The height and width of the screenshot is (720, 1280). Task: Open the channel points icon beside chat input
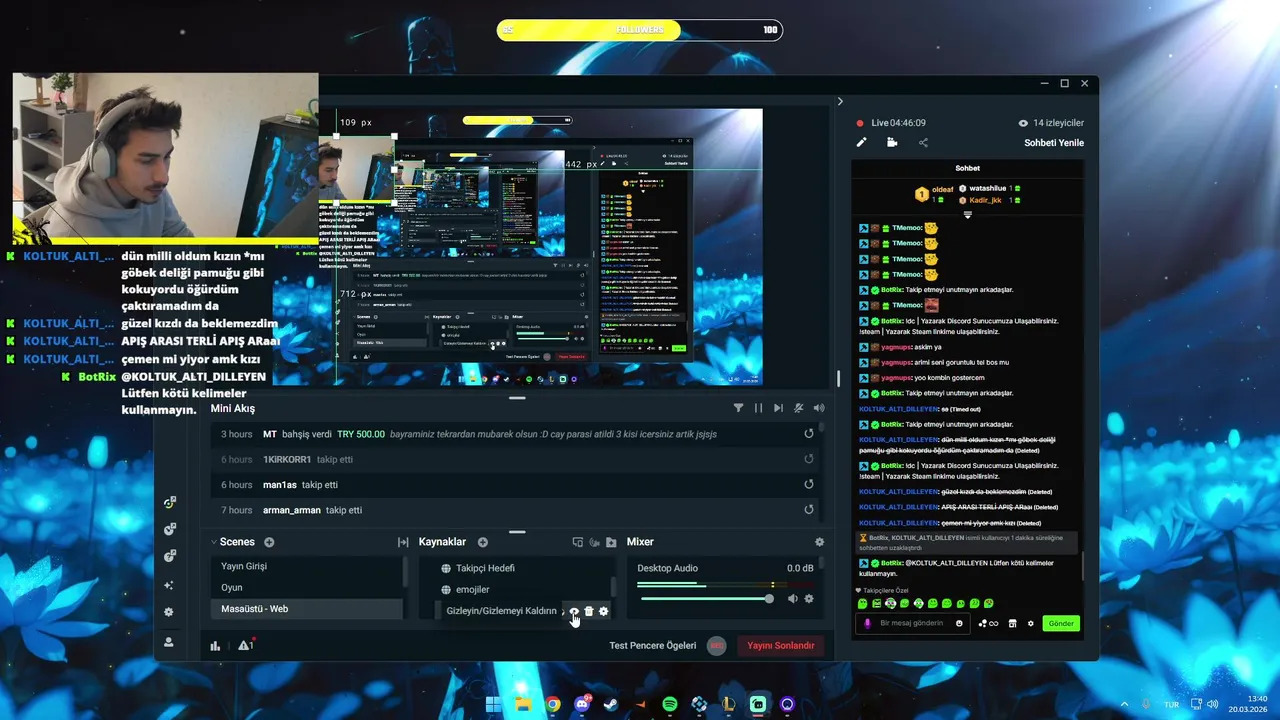[988, 623]
